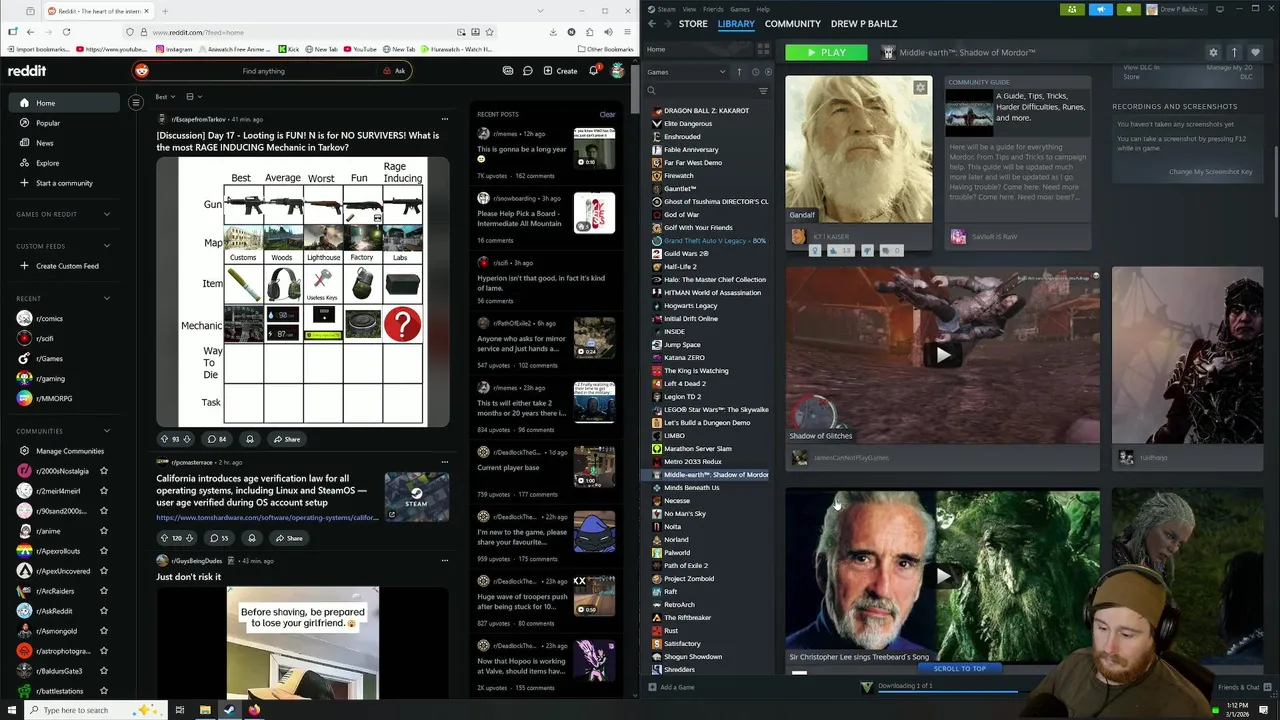Image resolution: width=1280 pixels, height=720 pixels.
Task: Click Steam library sort up-arrow icon
Action: pos(739,72)
